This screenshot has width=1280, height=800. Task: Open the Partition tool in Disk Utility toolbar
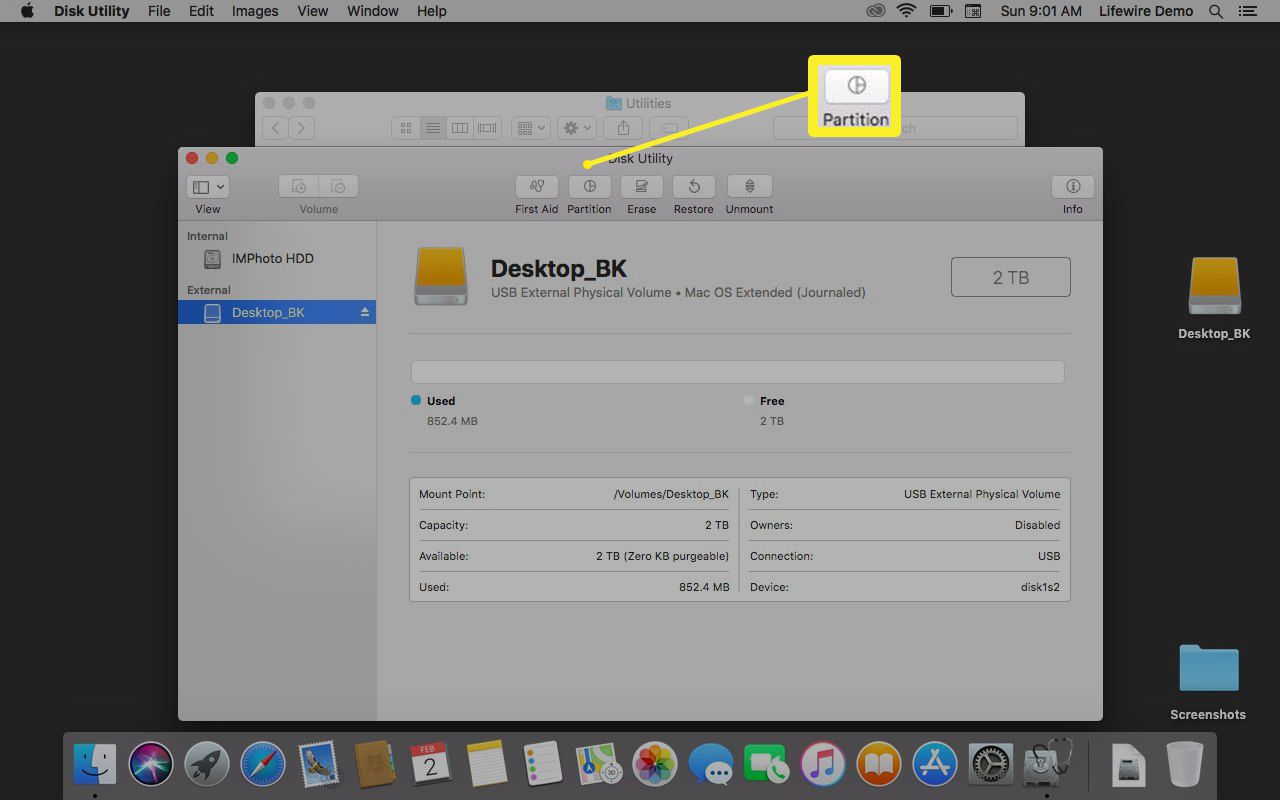click(x=589, y=187)
